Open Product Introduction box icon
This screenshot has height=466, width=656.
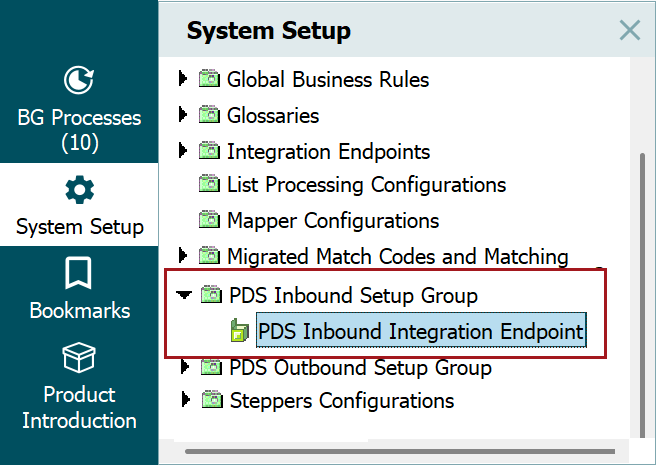click(79, 357)
